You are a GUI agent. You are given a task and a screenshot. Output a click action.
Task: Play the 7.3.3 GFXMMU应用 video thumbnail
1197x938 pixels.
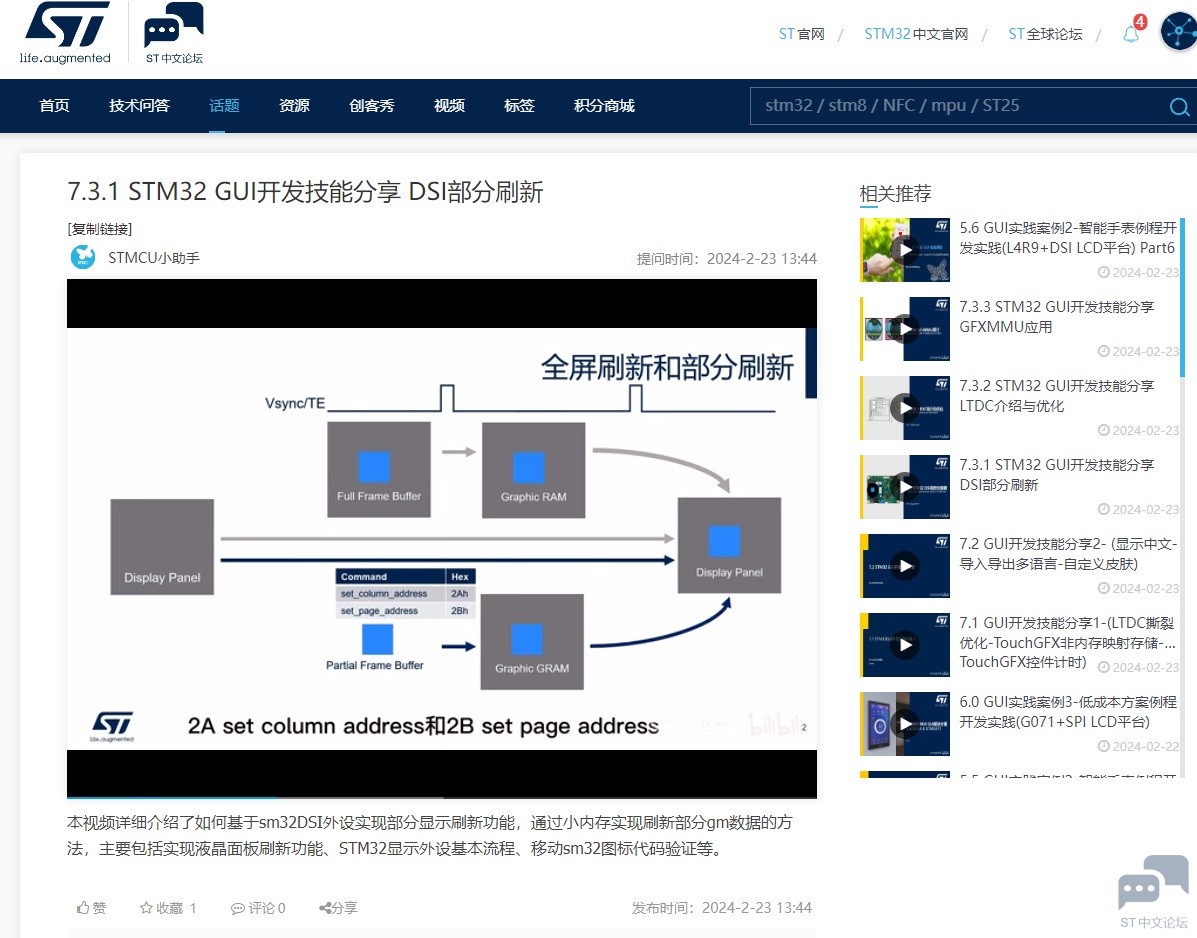(x=905, y=329)
